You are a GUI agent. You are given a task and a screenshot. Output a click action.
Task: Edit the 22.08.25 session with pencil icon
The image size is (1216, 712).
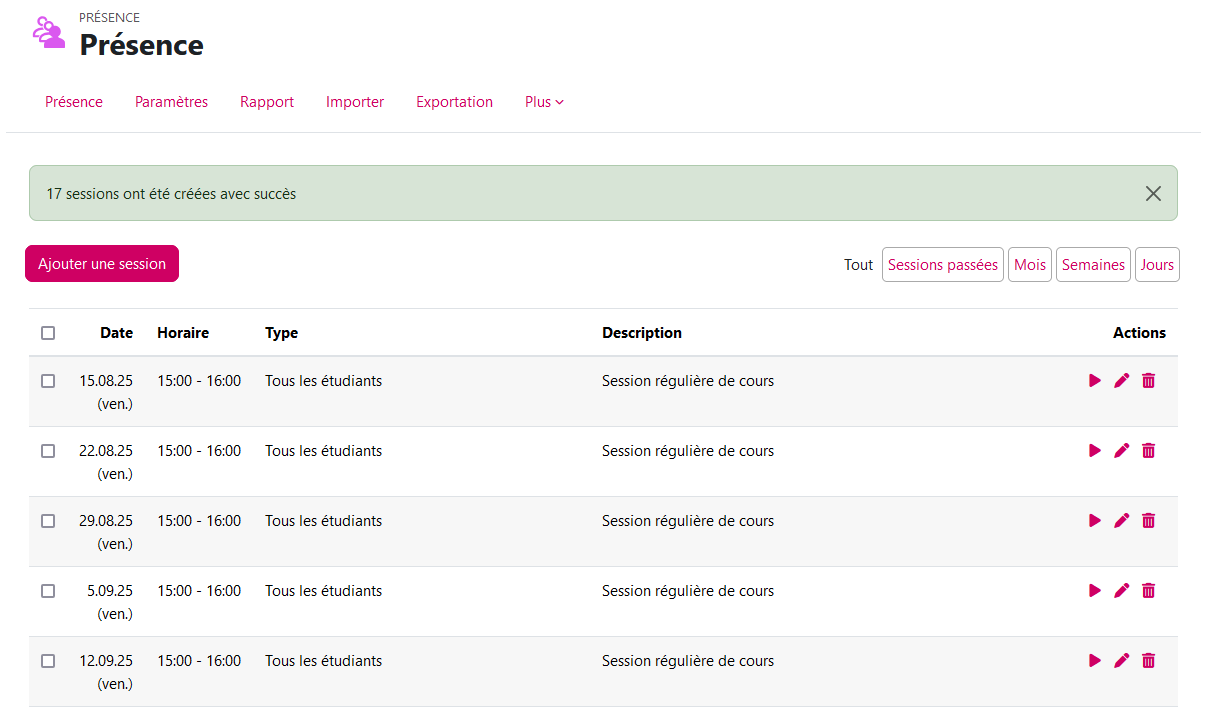pos(1121,451)
